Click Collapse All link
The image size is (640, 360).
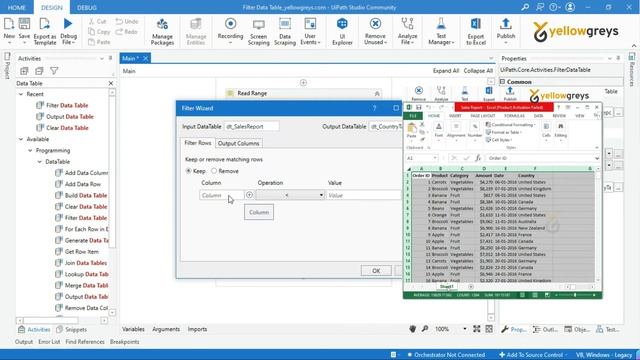click(478, 71)
